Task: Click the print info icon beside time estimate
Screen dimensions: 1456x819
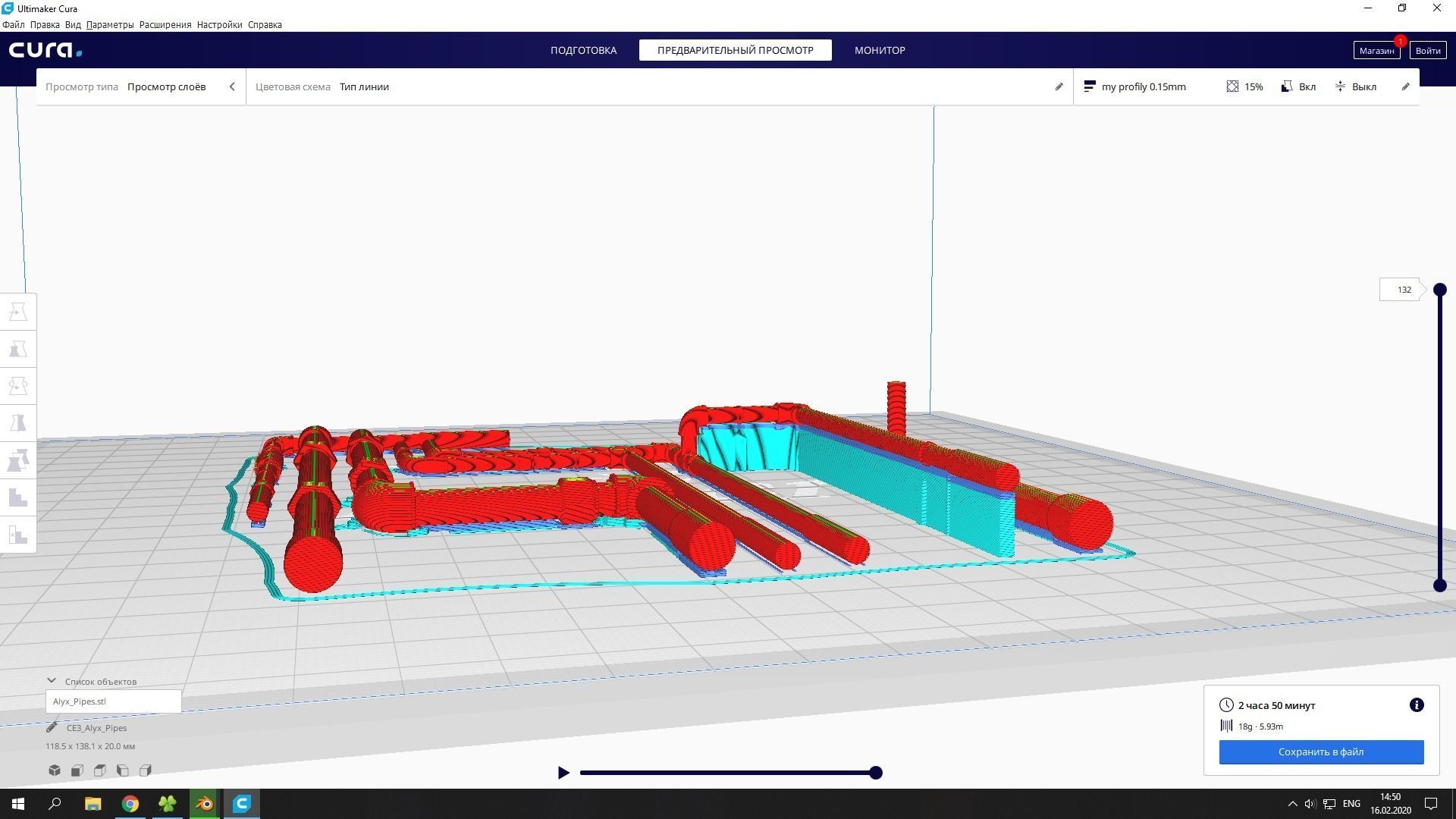Action: [1416, 705]
